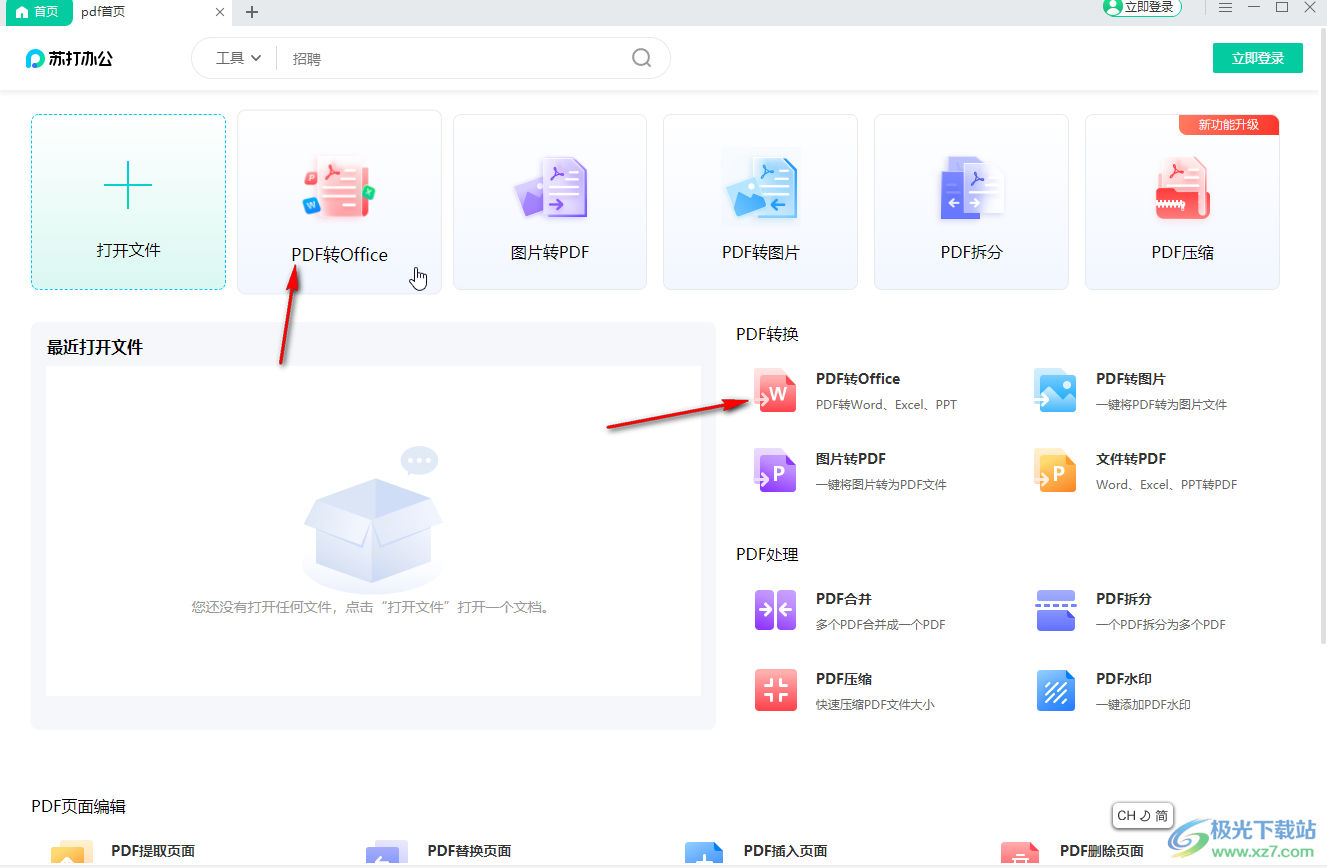The width and height of the screenshot is (1327, 868).
Task: Click the PDF页面编辑 section heading
Action: (78, 807)
